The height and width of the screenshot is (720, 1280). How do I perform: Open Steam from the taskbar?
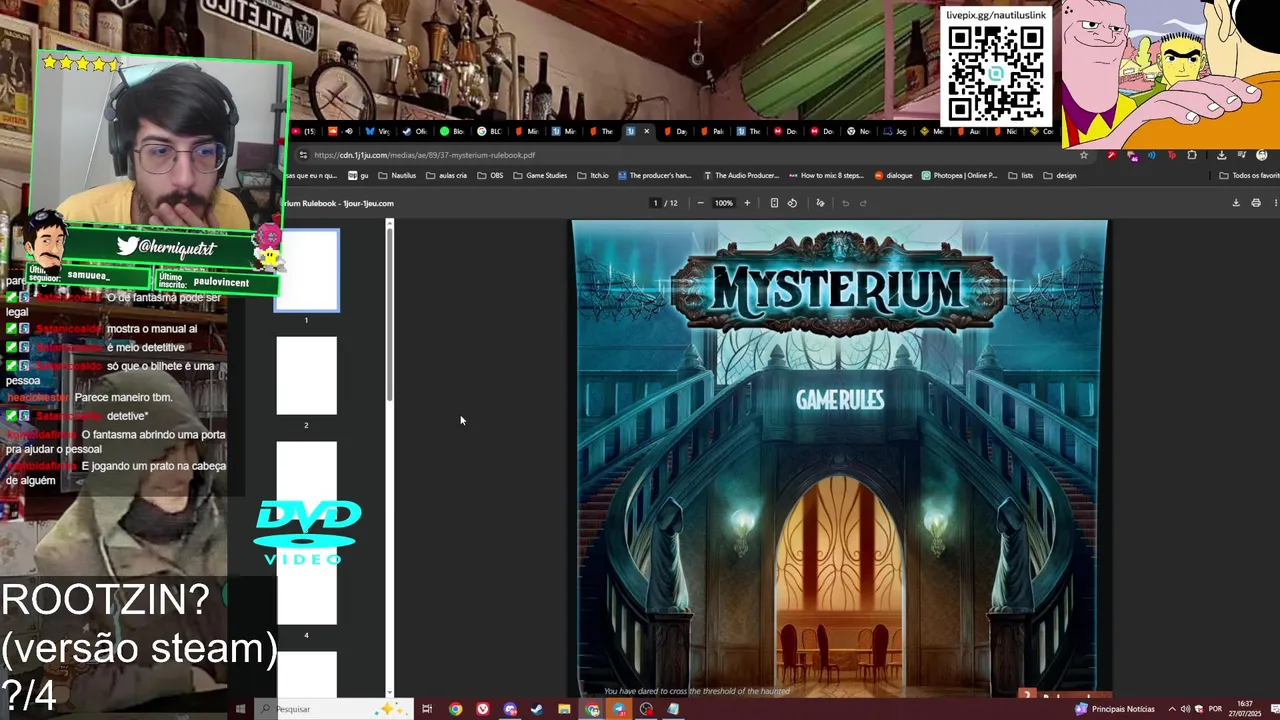(x=537, y=709)
